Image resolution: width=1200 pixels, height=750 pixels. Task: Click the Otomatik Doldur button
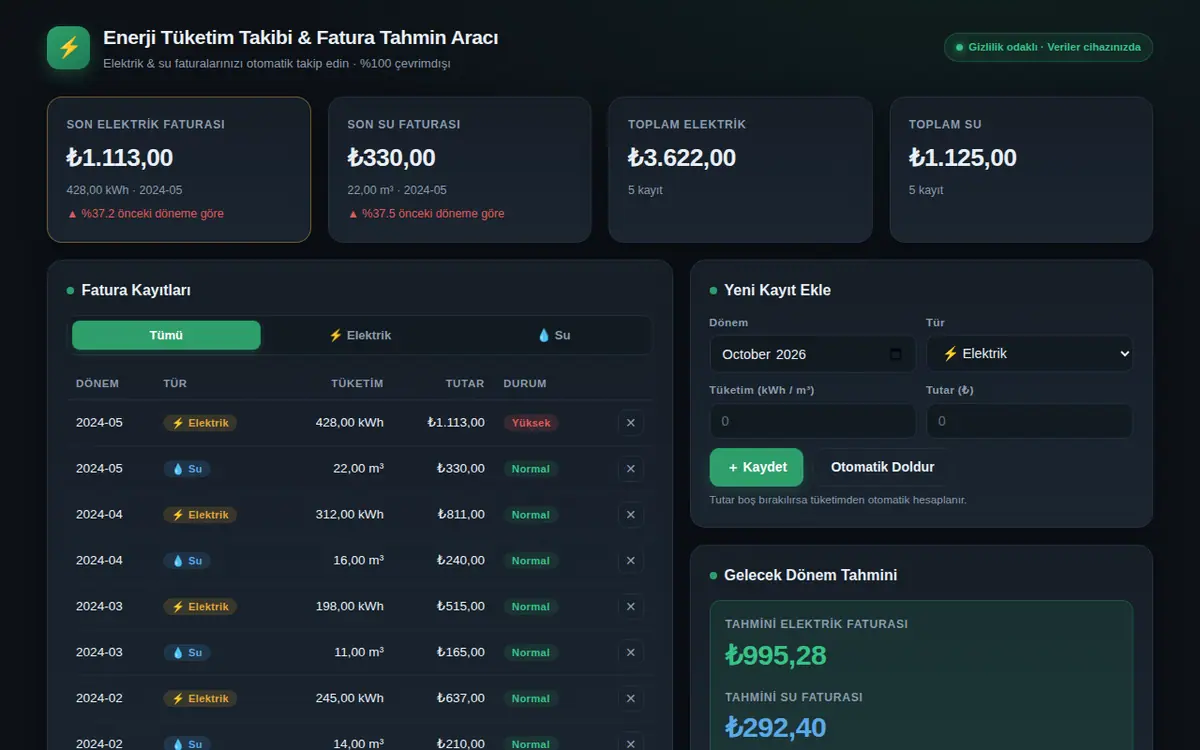882,467
